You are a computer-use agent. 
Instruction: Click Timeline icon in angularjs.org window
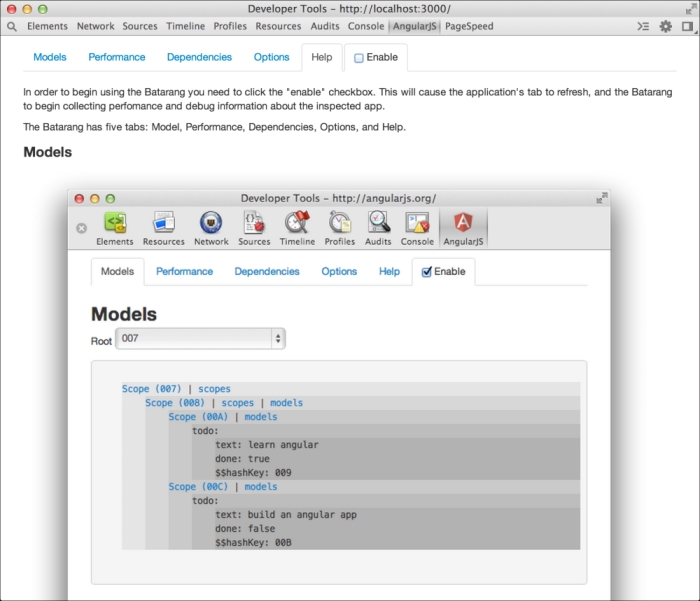[x=297, y=222]
